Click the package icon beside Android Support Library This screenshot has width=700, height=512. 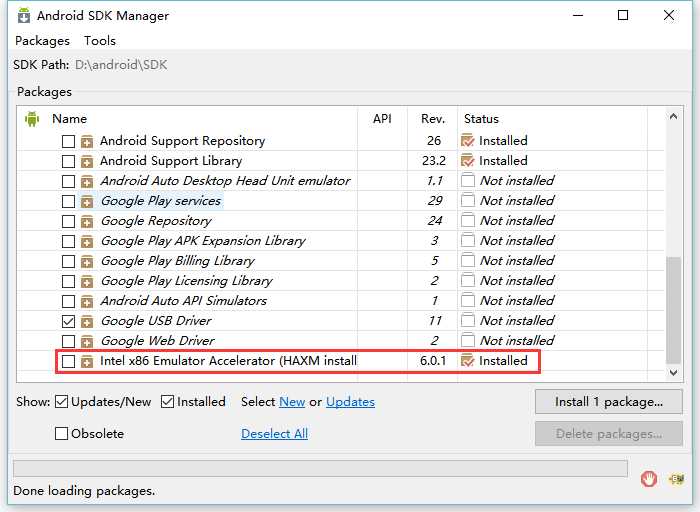[87, 162]
